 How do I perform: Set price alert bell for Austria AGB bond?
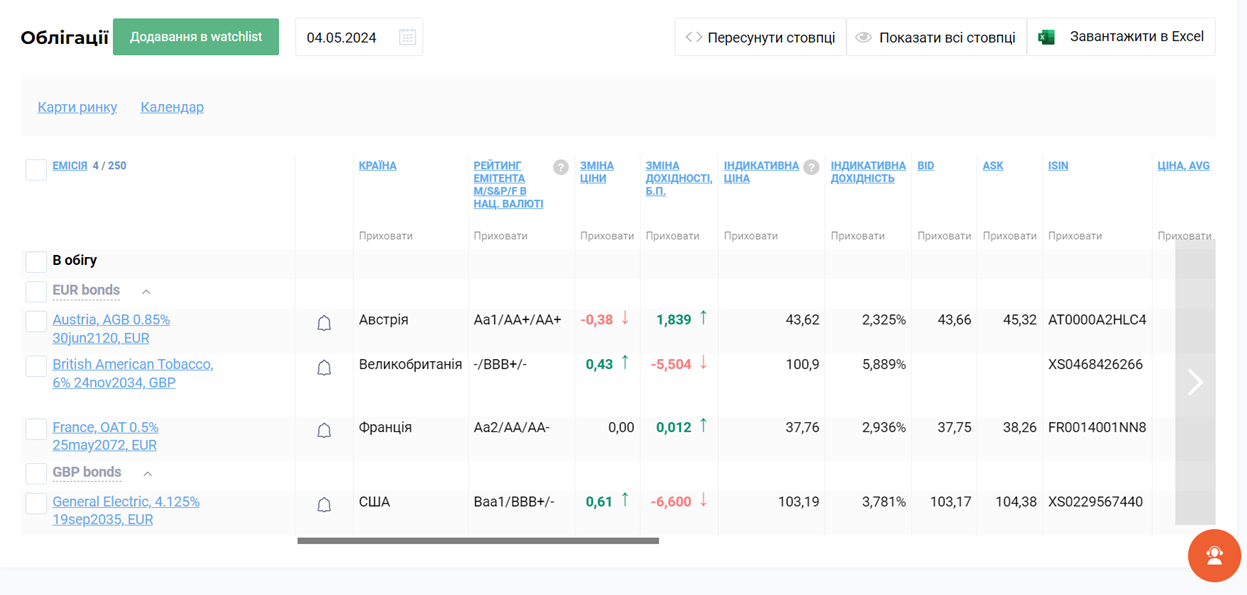point(323,323)
